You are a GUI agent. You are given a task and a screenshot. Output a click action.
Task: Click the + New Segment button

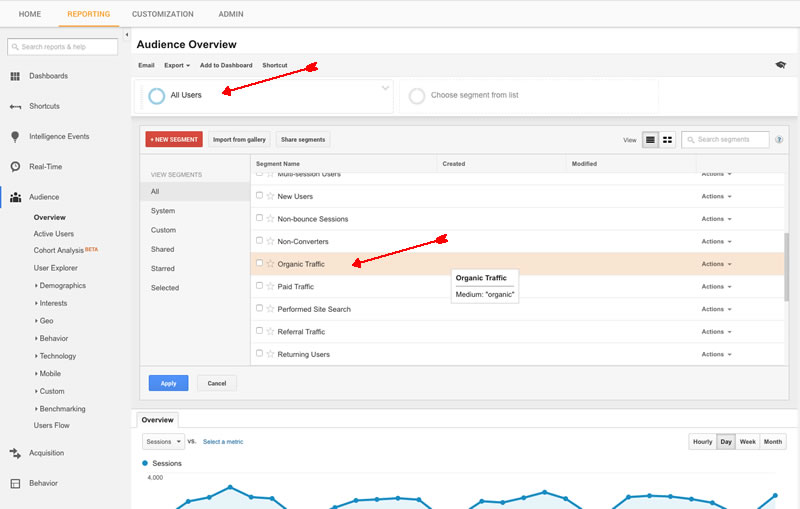tap(174, 140)
